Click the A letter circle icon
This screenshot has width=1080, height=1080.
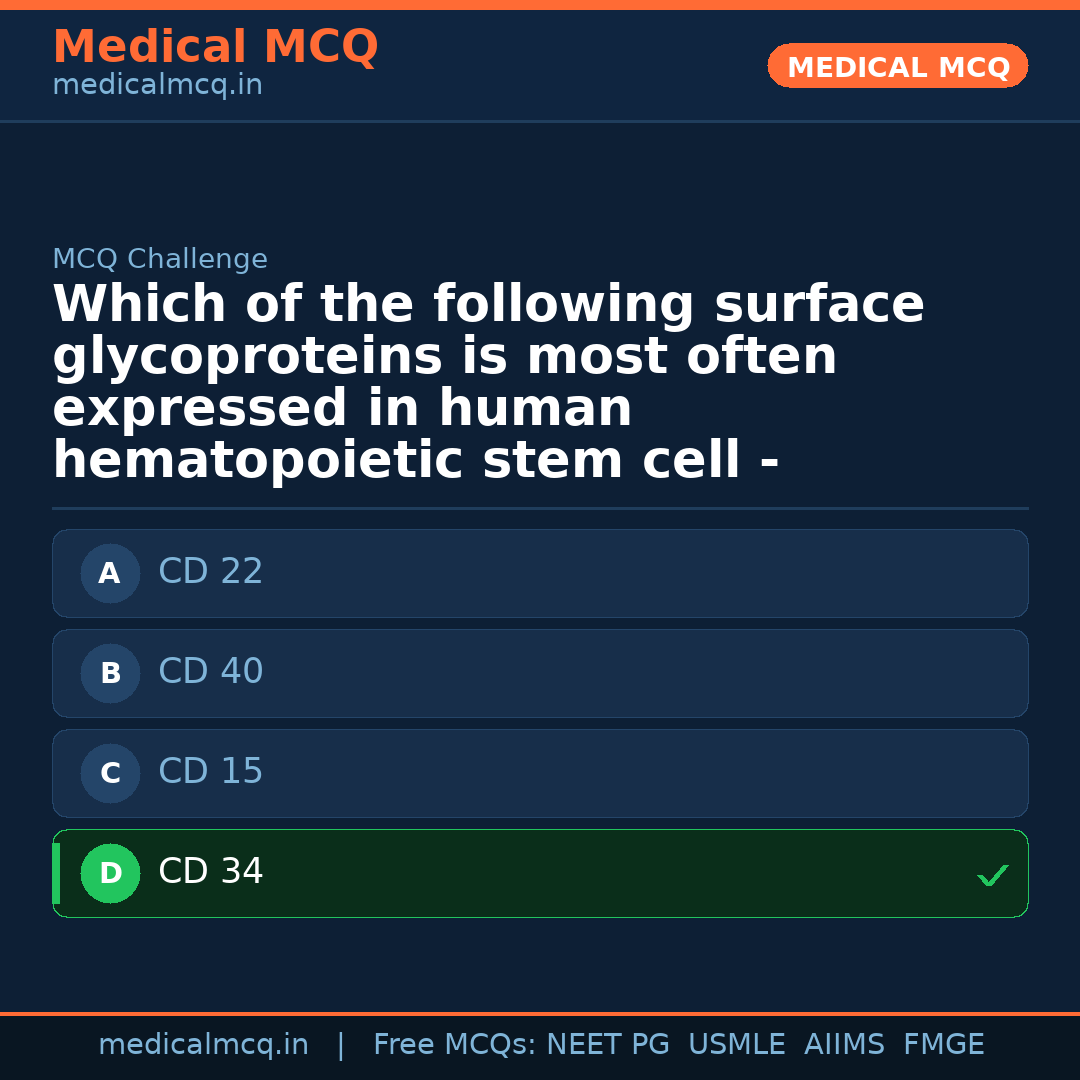(110, 573)
